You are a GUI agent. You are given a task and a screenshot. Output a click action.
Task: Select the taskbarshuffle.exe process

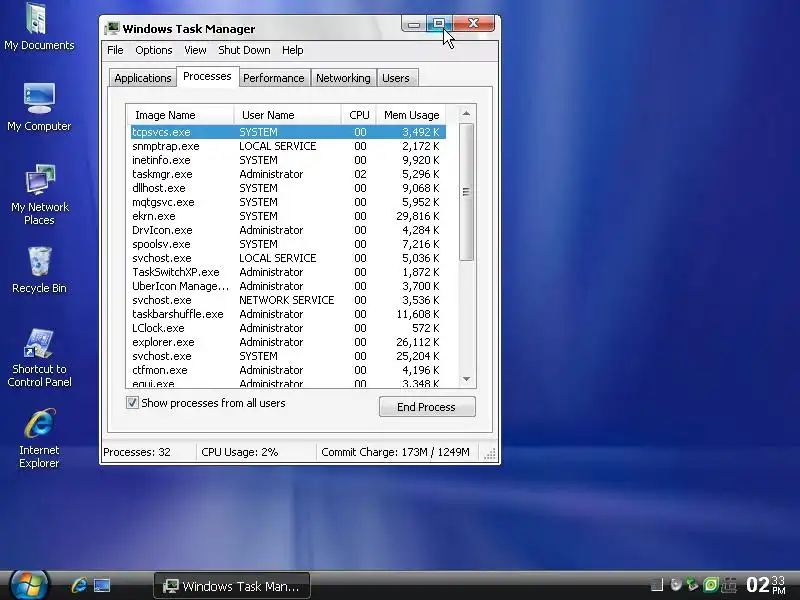click(288, 314)
